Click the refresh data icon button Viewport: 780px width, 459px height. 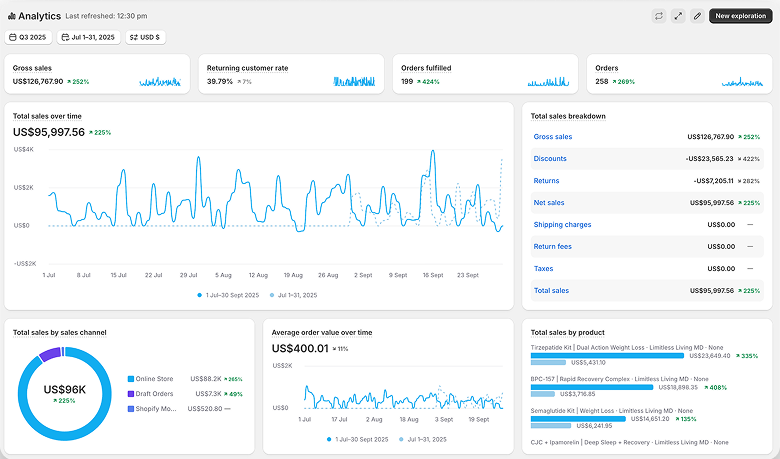[659, 16]
